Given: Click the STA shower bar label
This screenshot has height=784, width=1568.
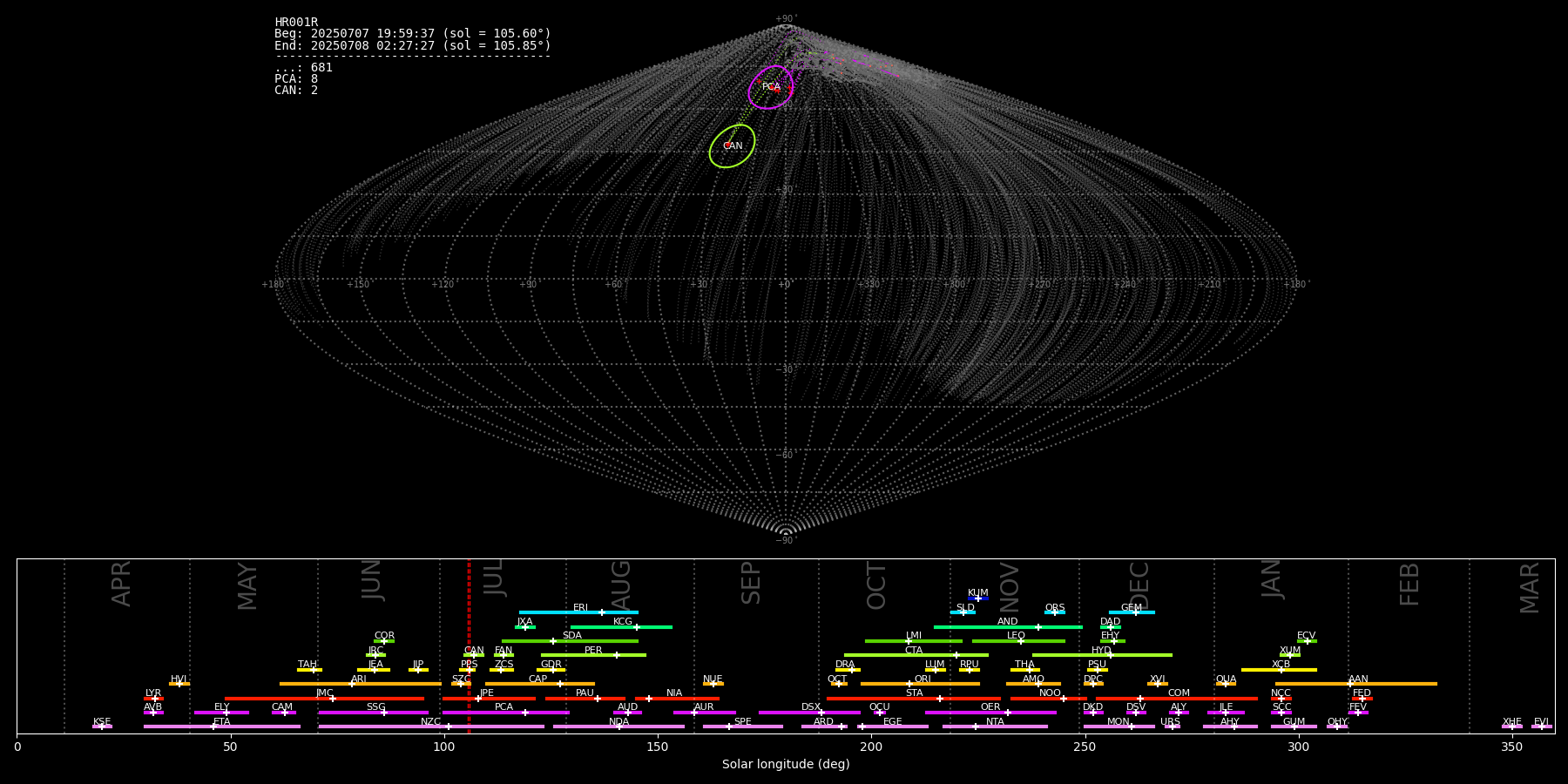Looking at the screenshot, I should pyautogui.click(x=914, y=693).
